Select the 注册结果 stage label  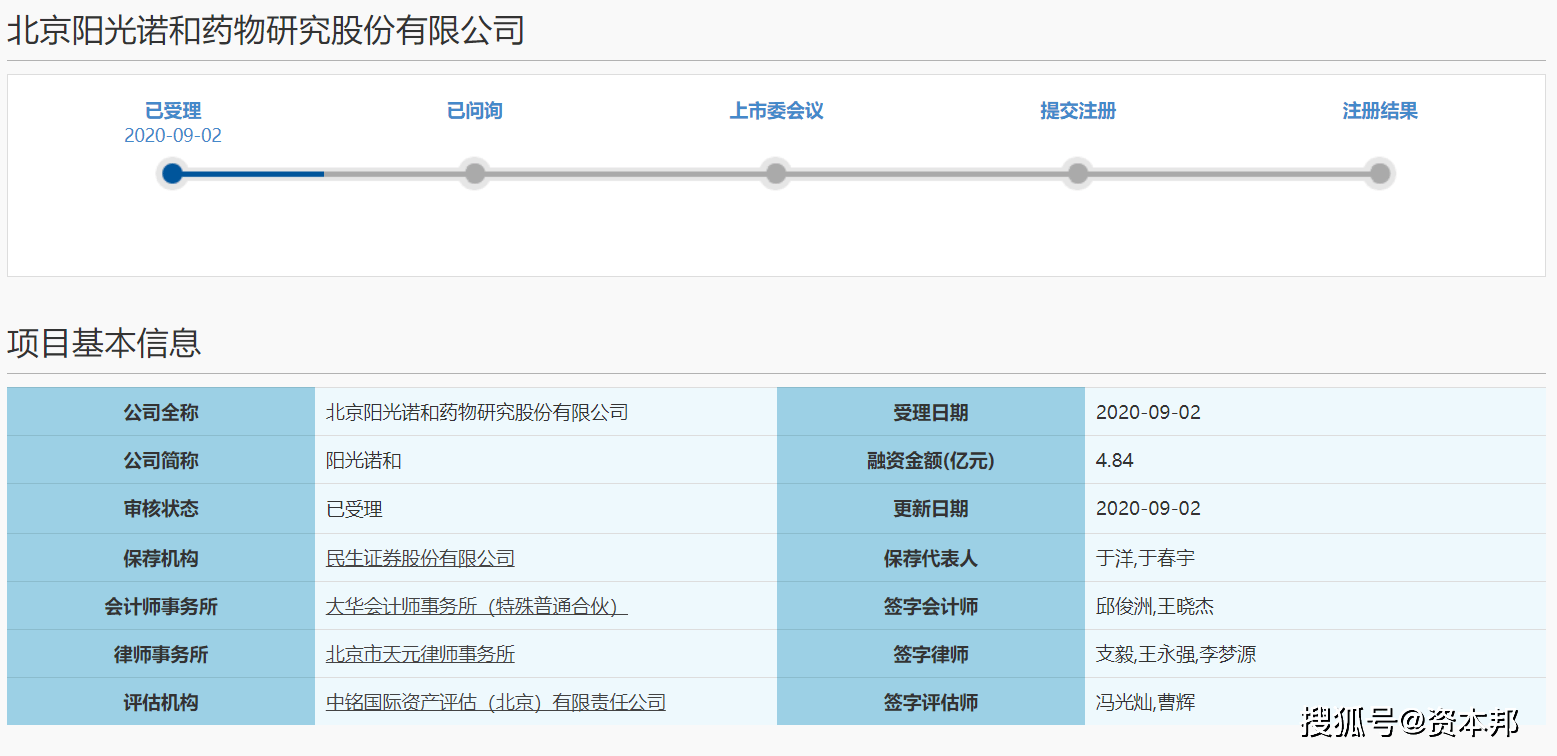point(1380,111)
